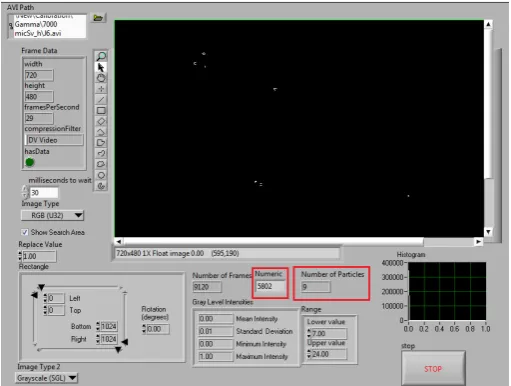Select the Rotated Rectangle diamond tool
The height and width of the screenshot is (386, 511).
101,121
